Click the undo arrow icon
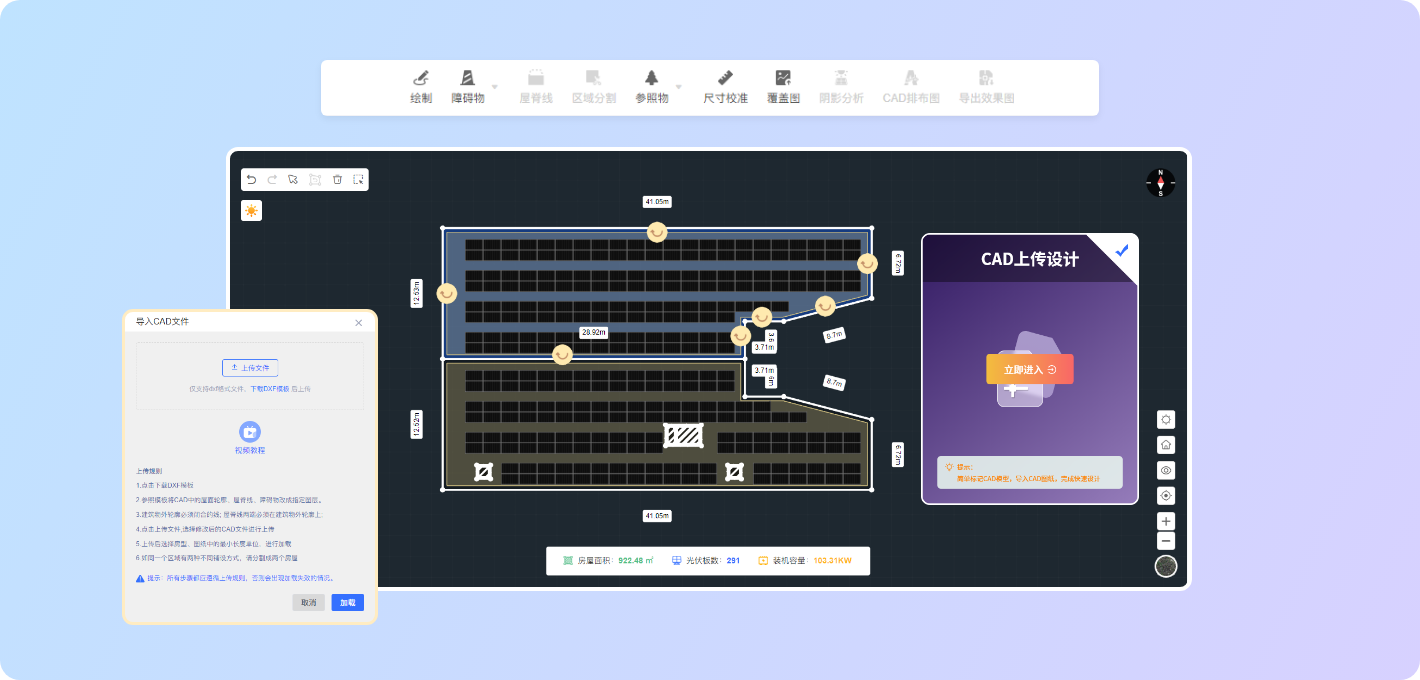1420x680 pixels. [252, 180]
